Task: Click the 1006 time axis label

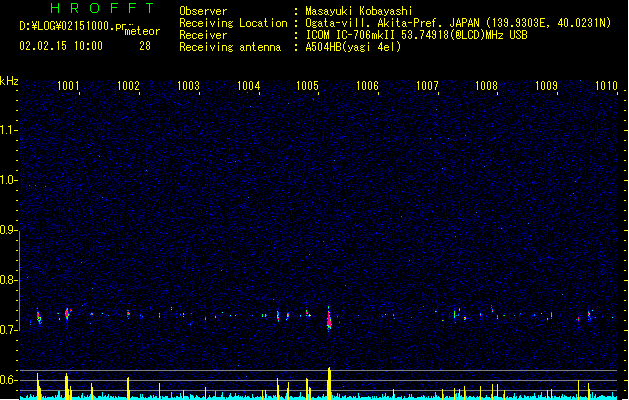Action: [367, 86]
